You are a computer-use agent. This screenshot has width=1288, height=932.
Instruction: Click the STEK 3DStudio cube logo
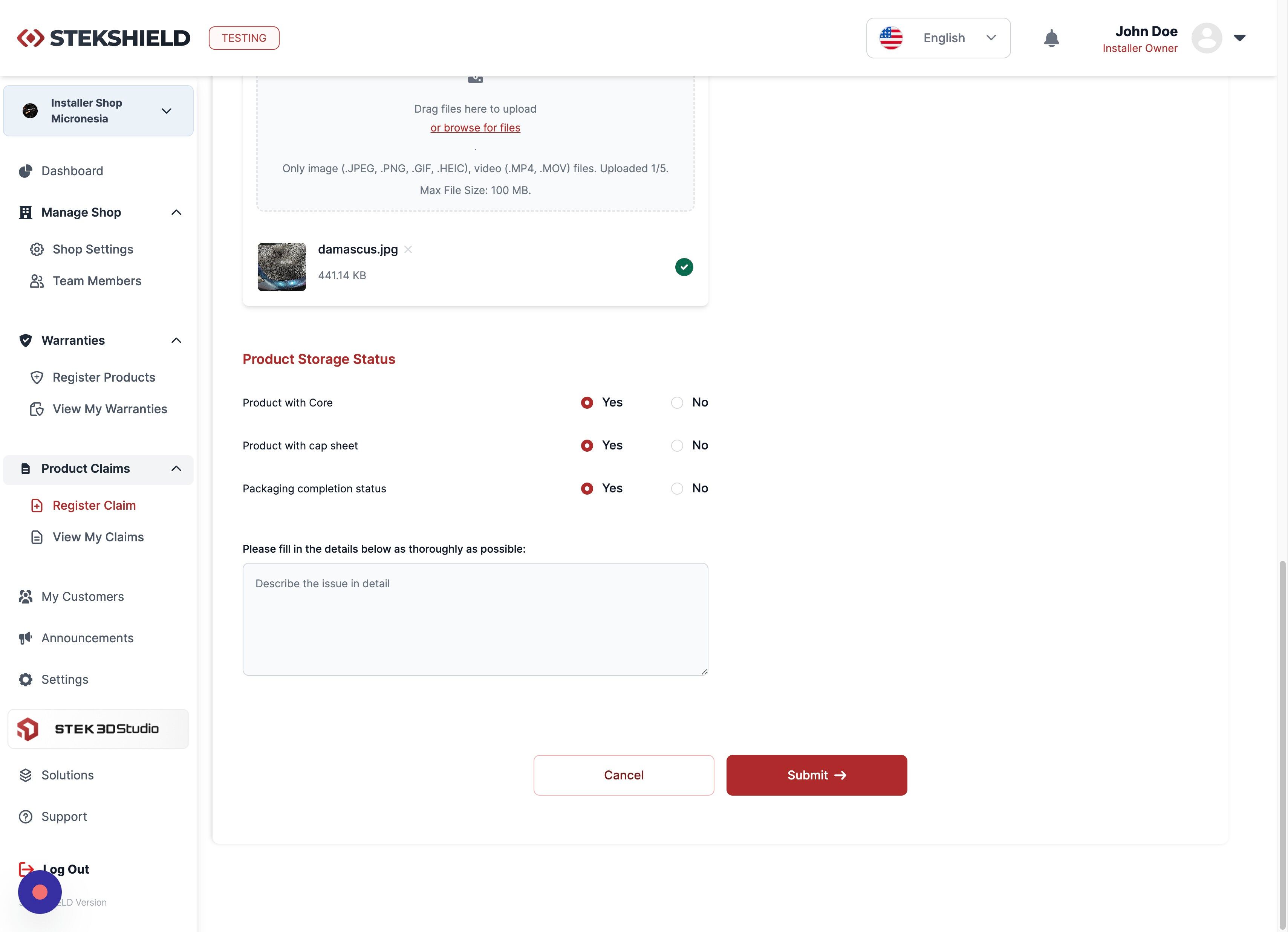click(28, 729)
